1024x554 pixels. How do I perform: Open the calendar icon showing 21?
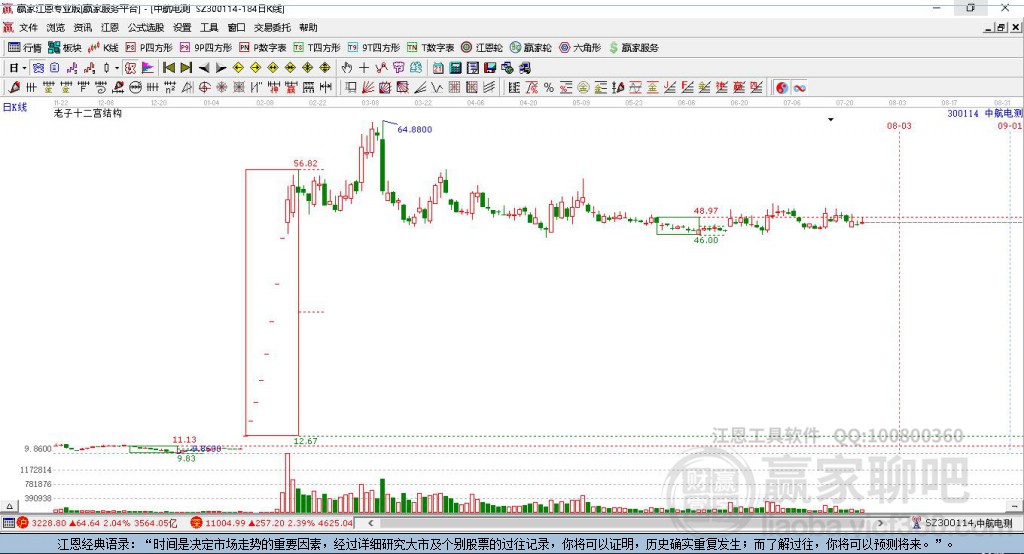438,68
